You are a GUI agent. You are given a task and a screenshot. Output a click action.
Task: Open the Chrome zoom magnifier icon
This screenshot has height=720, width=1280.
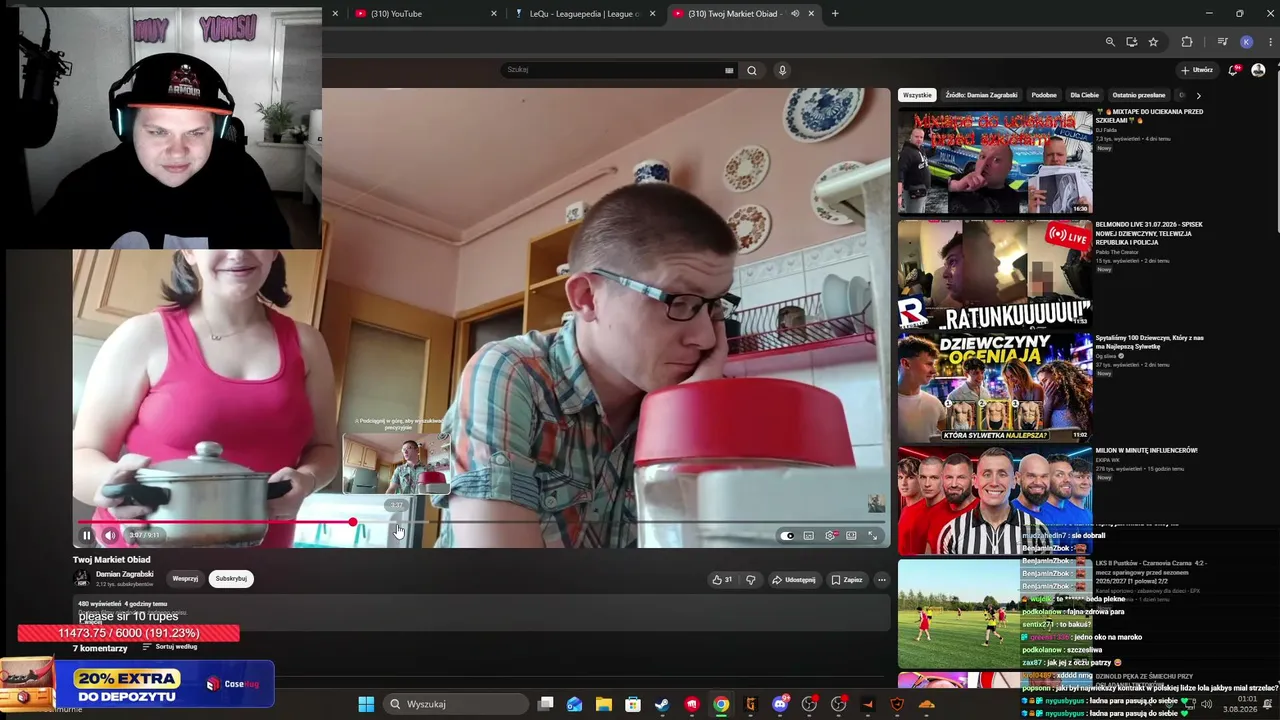[x=1110, y=42]
